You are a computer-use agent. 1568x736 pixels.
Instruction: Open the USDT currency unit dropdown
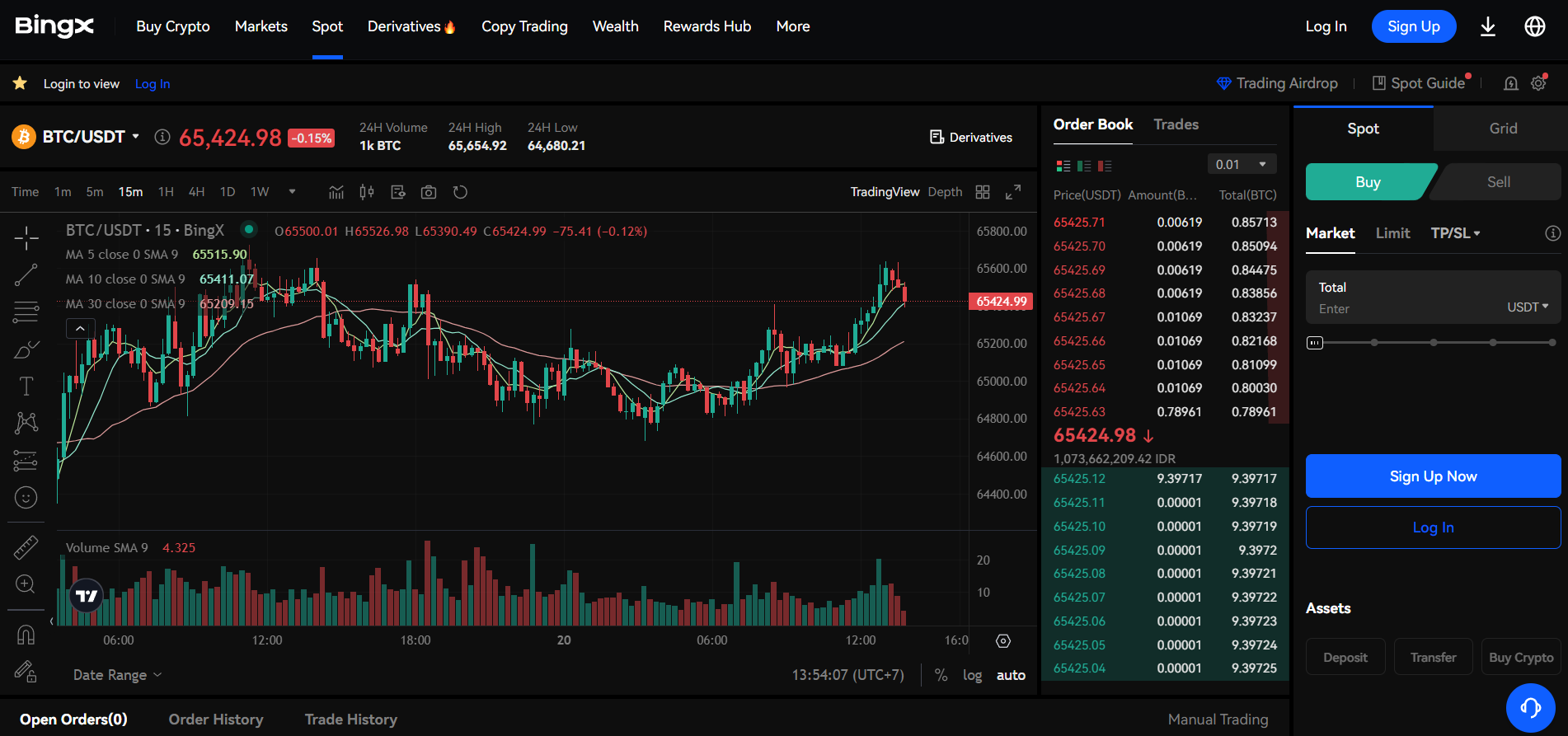pos(1528,307)
